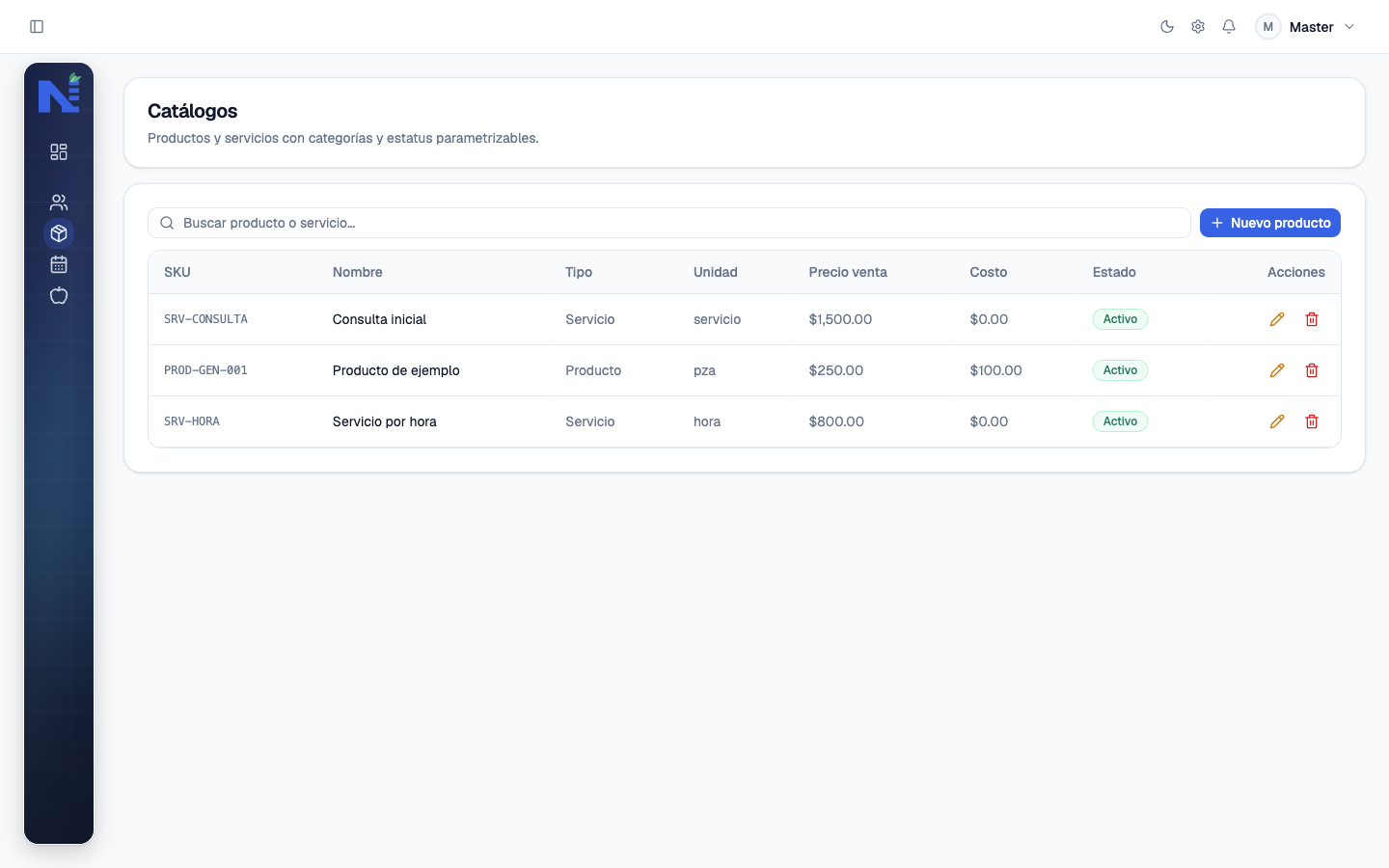Click the Costo column header

(x=989, y=272)
